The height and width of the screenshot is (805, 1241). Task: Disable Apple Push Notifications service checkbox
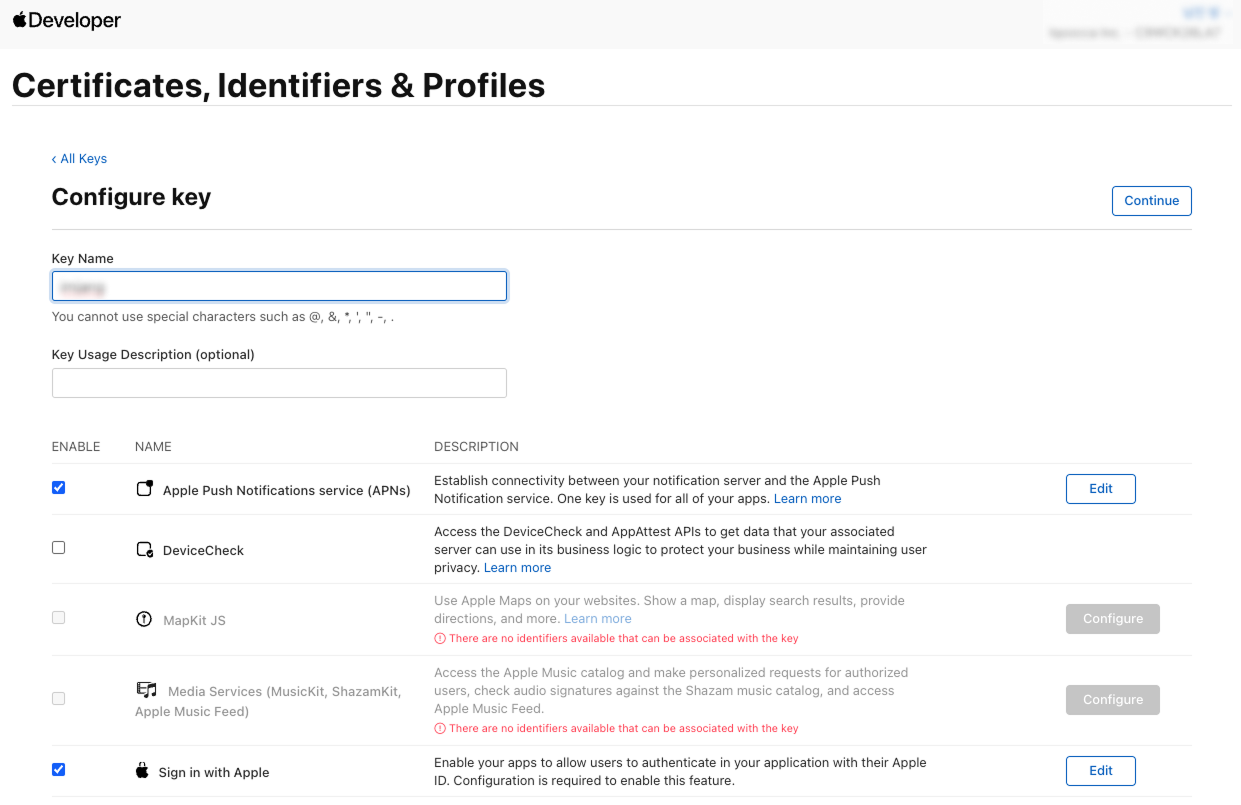click(x=58, y=488)
